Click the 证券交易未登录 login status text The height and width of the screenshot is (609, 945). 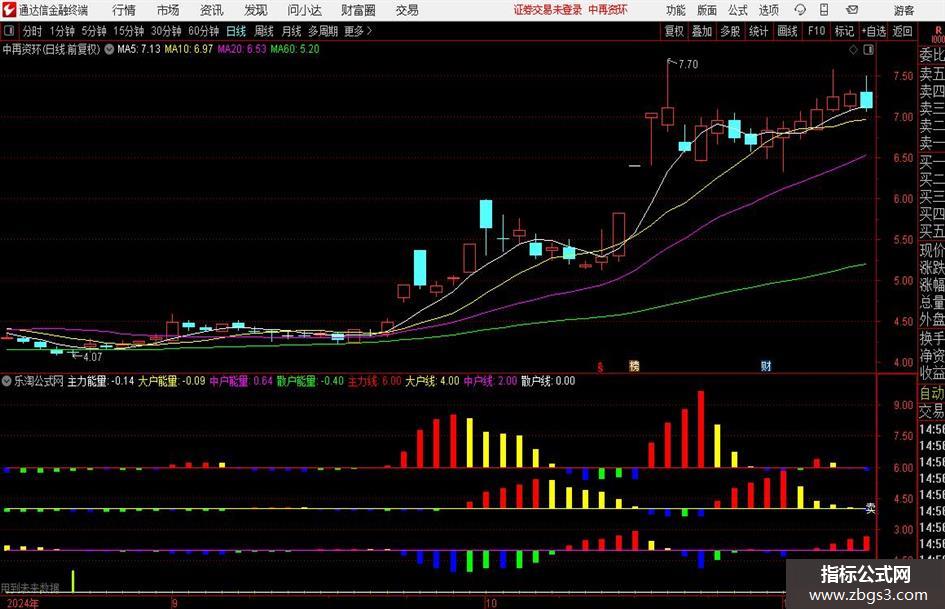[x=548, y=10]
